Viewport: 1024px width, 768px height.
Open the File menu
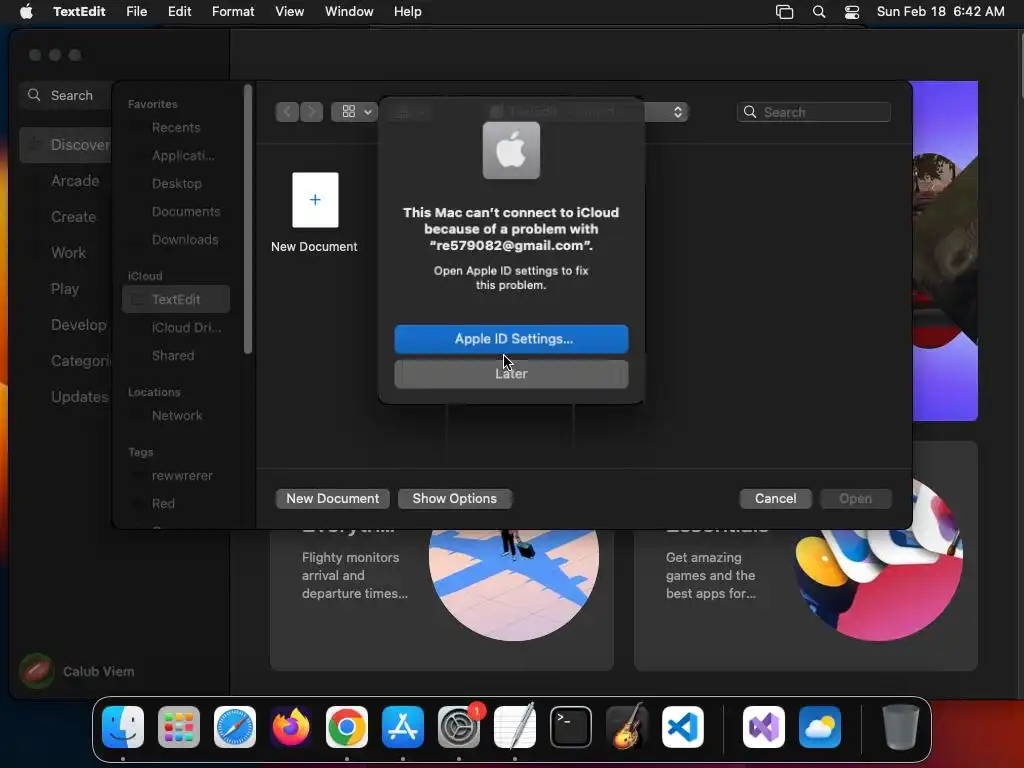point(136,11)
